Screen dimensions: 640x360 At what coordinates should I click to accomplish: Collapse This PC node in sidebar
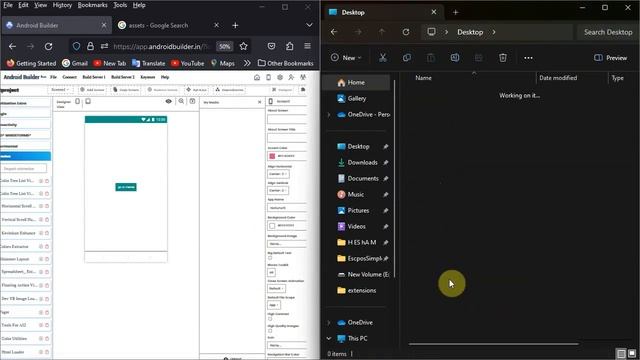tap(329, 338)
